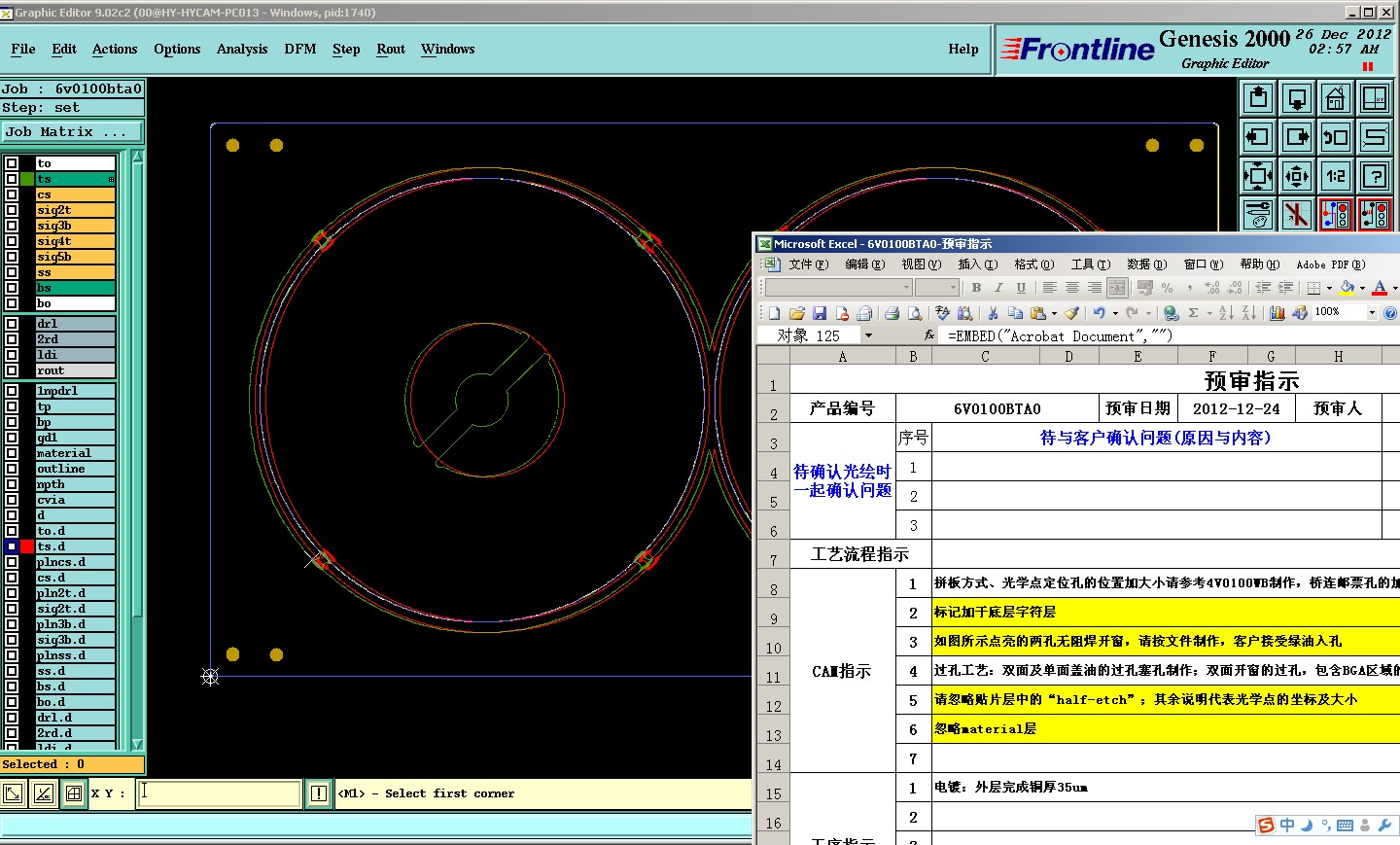This screenshot has width=1400, height=845.
Task: Open the question mark help icon in Genesis
Action: point(1375,176)
